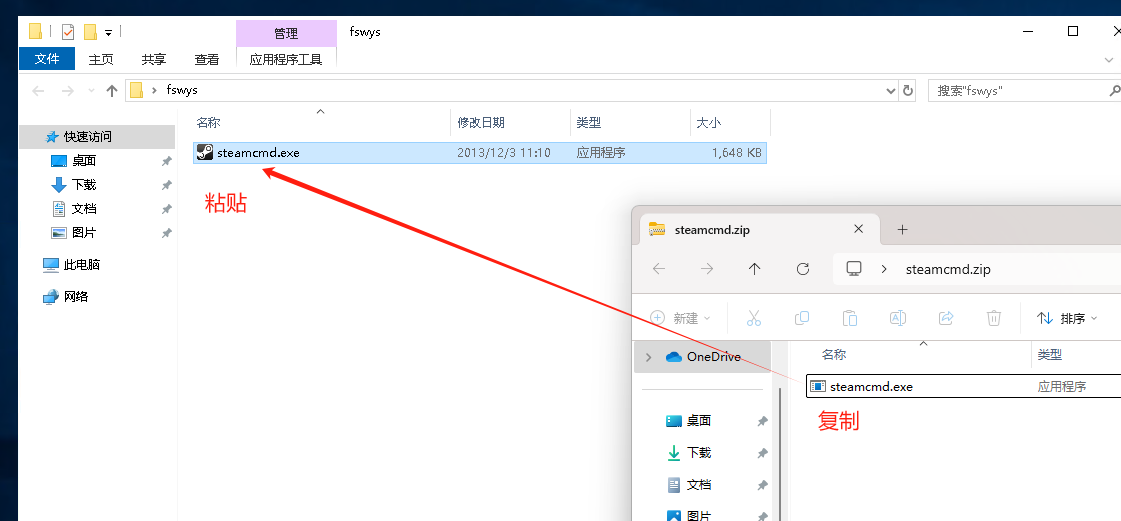Open the 应用程序工具 ribbon tab
This screenshot has height=521, width=1121.
[286, 59]
